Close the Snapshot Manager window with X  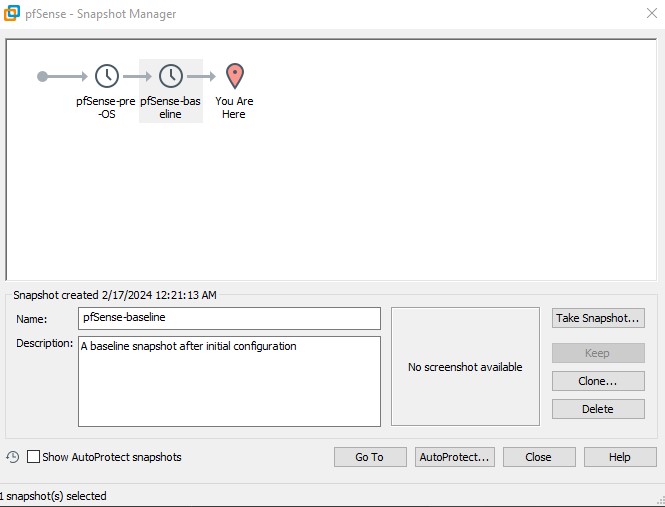652,13
